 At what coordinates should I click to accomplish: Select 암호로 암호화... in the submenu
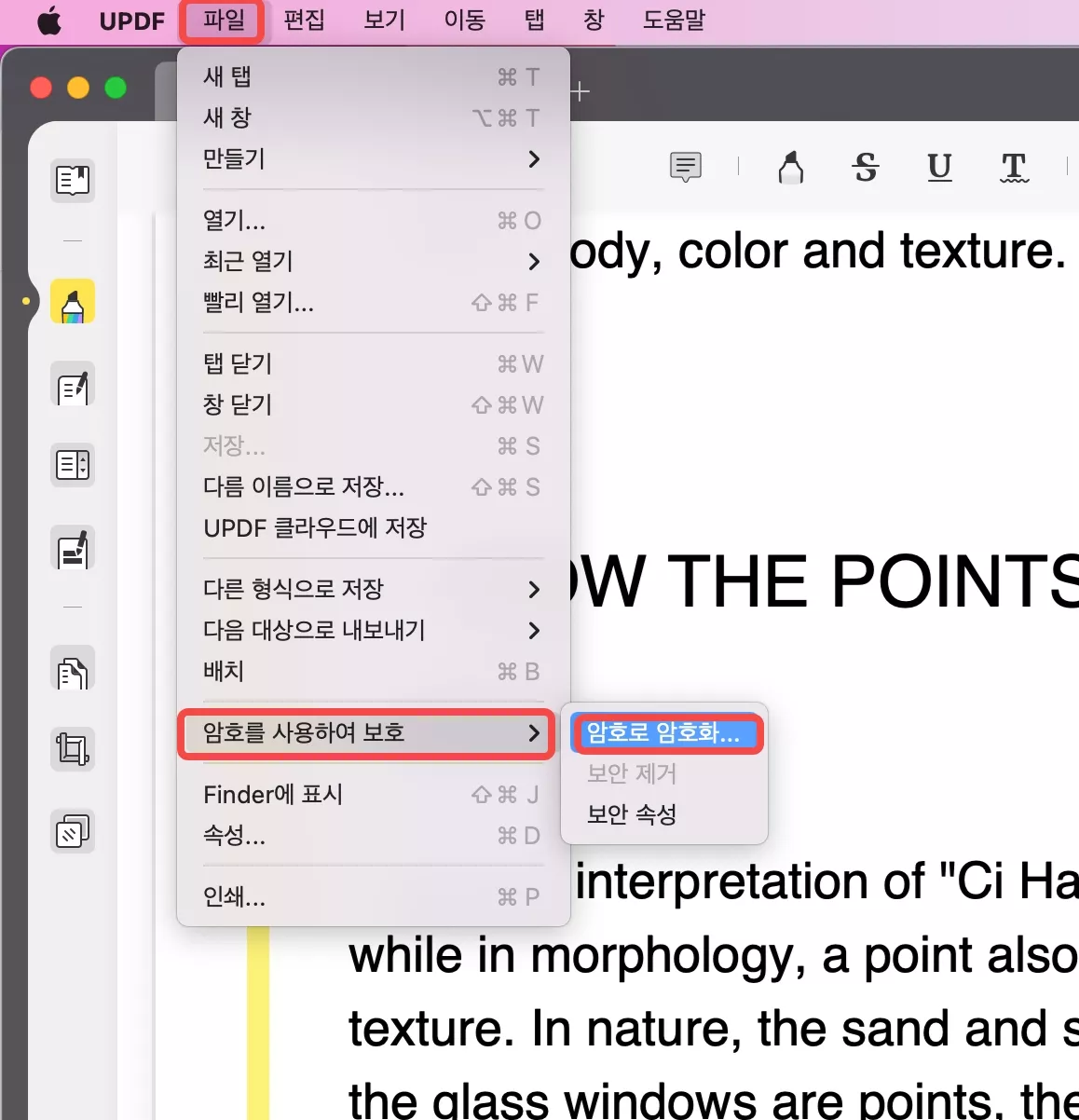coord(667,733)
